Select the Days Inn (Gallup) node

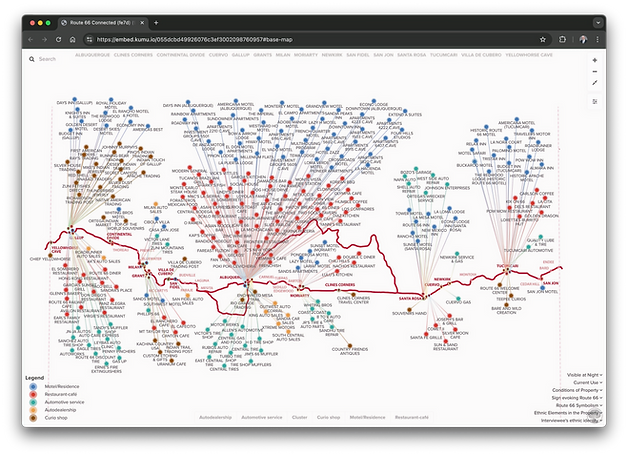pyautogui.click(x=74, y=99)
